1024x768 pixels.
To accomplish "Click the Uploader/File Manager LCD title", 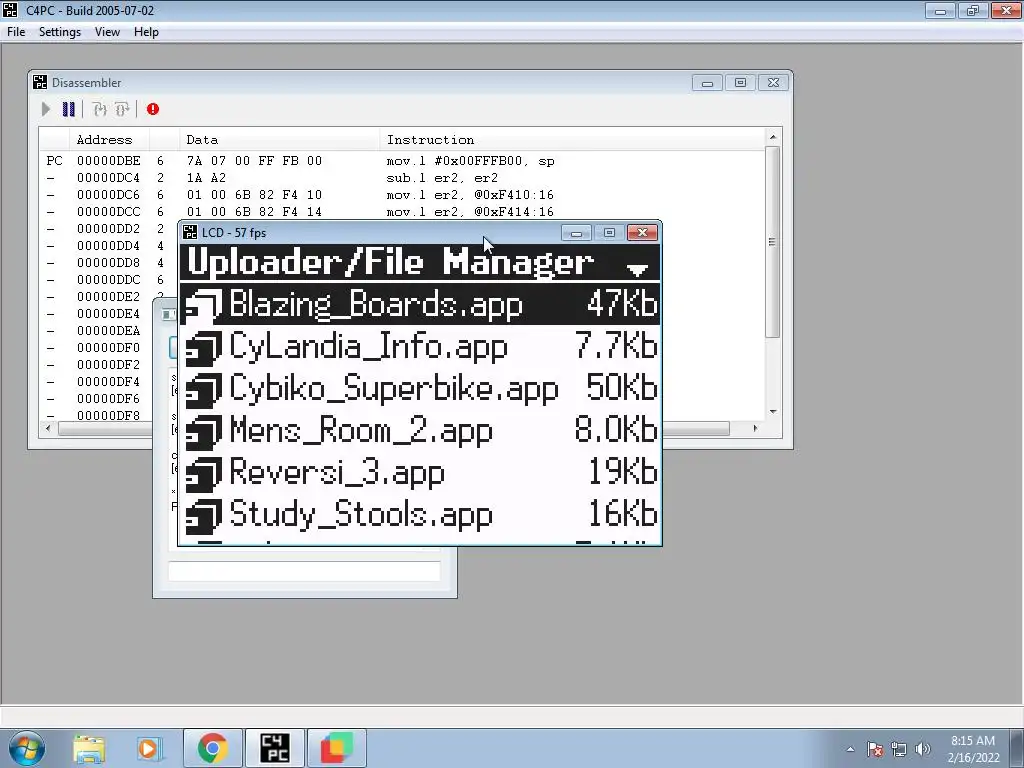I will (391, 263).
